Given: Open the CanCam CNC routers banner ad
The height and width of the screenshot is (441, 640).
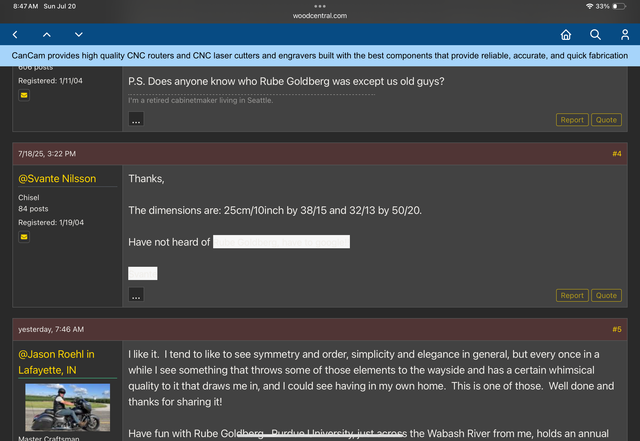Looking at the screenshot, I should tap(320, 56).
